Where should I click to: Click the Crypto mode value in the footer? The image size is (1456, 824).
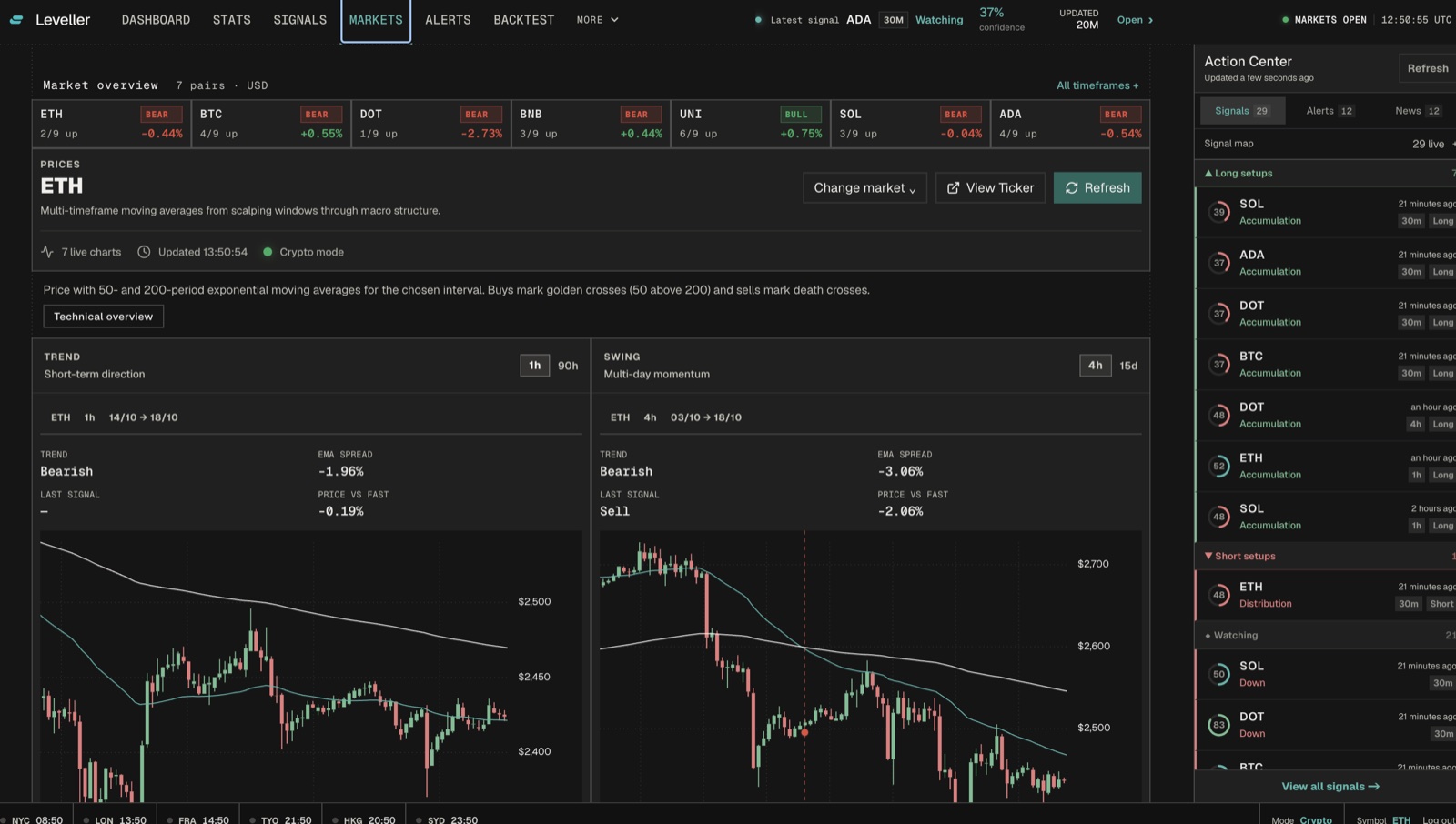pos(1315,819)
